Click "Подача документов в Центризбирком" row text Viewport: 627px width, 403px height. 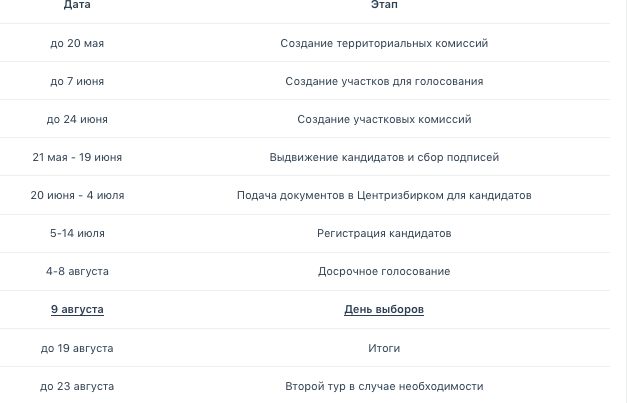coord(384,196)
